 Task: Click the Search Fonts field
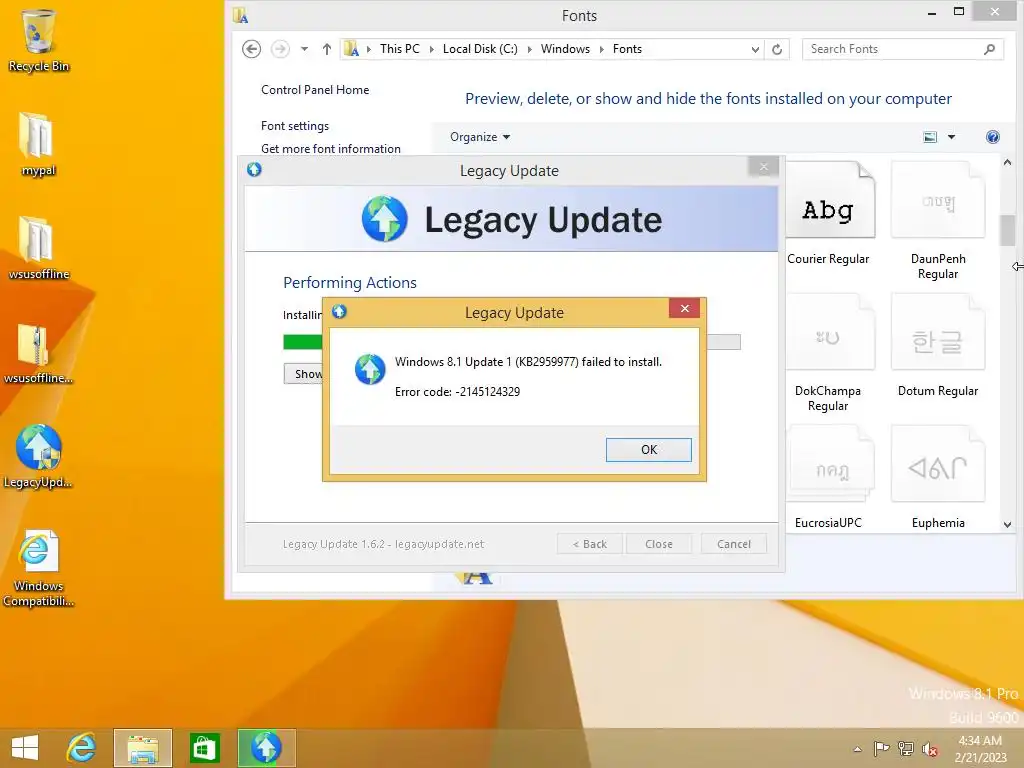[x=903, y=49]
